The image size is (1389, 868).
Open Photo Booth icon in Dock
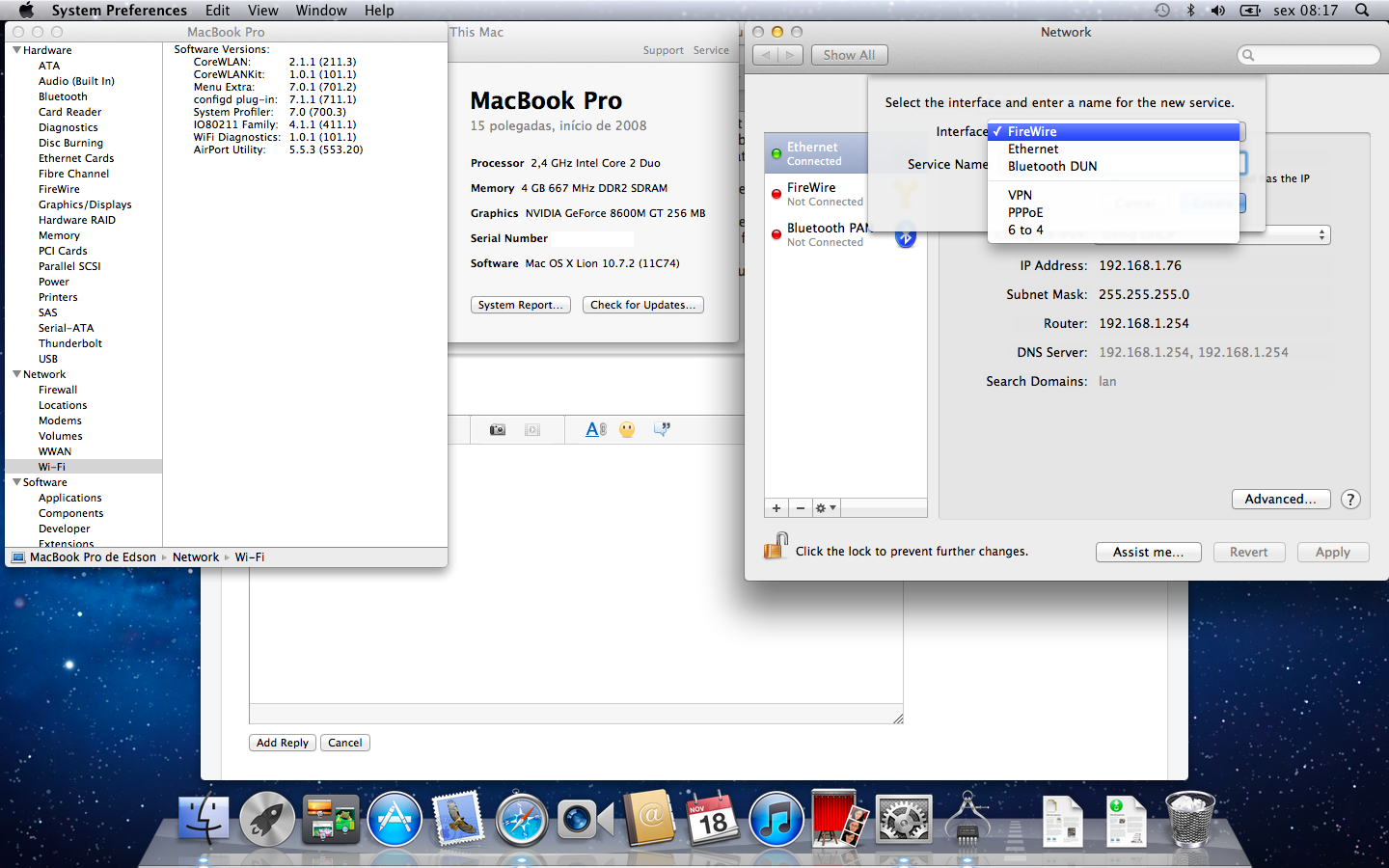tap(840, 820)
